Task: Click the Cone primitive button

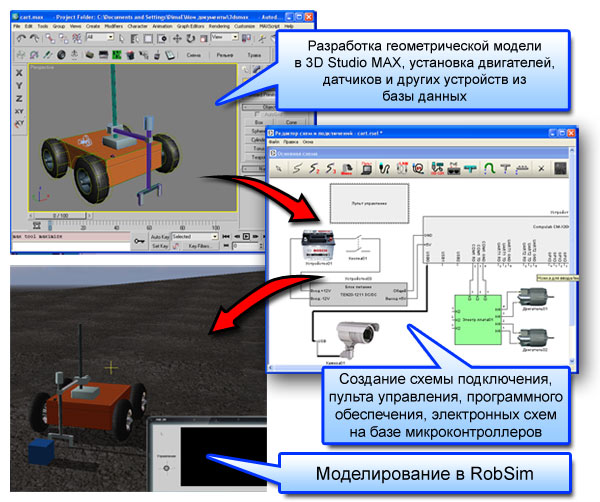Action: click(x=291, y=122)
